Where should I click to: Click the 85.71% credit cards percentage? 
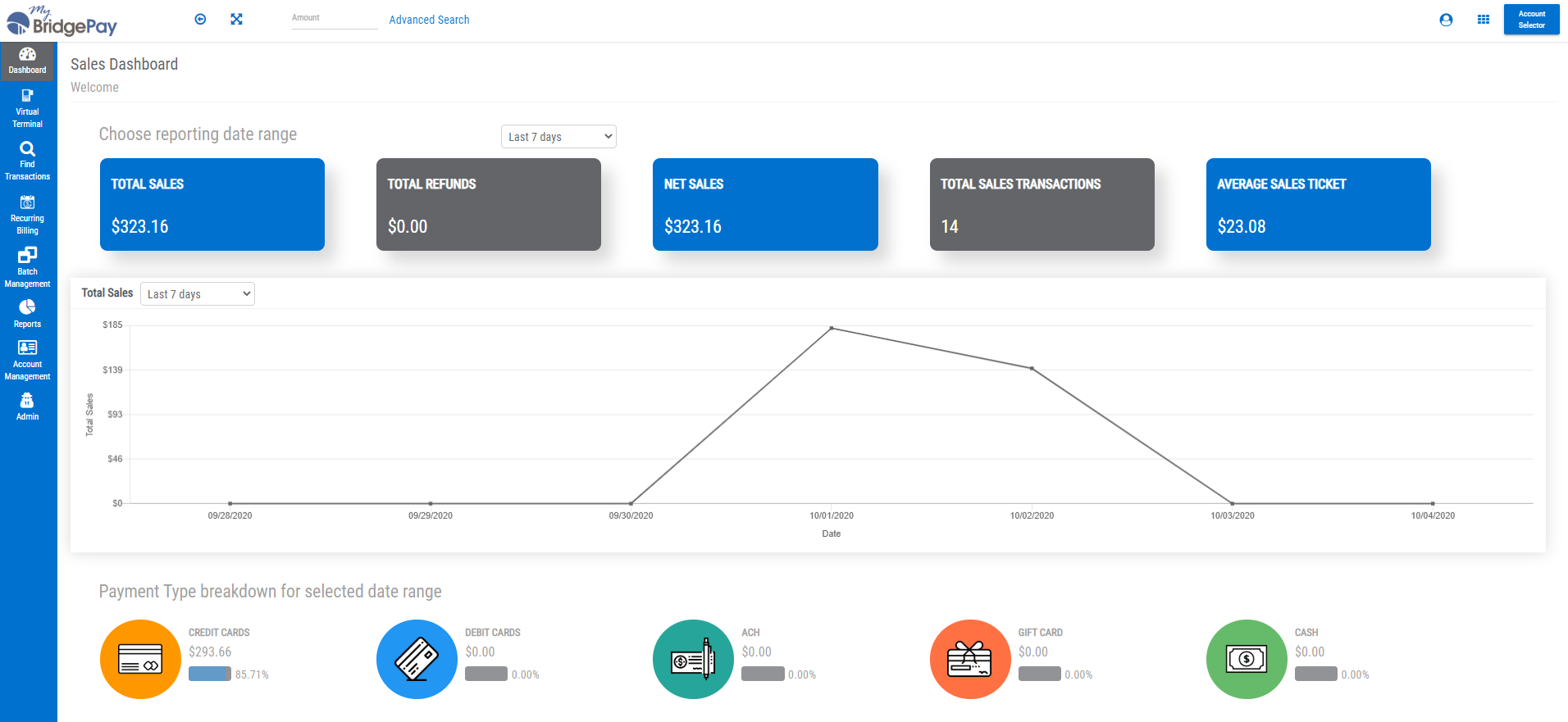[252, 675]
